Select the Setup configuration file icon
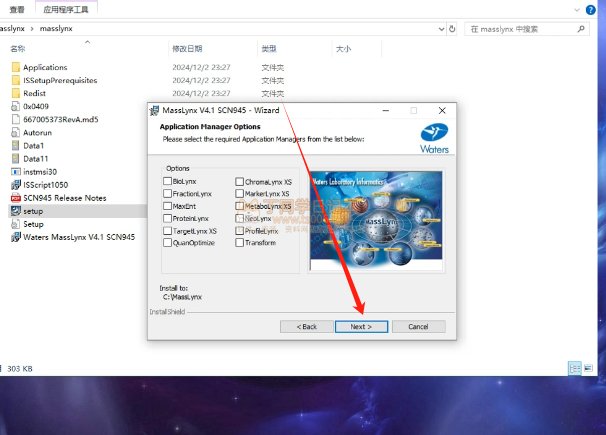The image size is (606, 435). [15, 224]
